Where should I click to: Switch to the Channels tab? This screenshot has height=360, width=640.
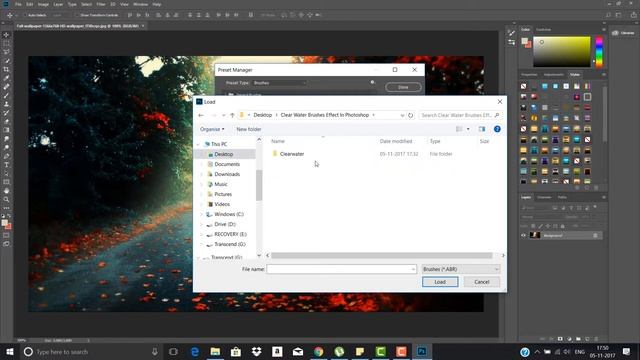click(544, 197)
